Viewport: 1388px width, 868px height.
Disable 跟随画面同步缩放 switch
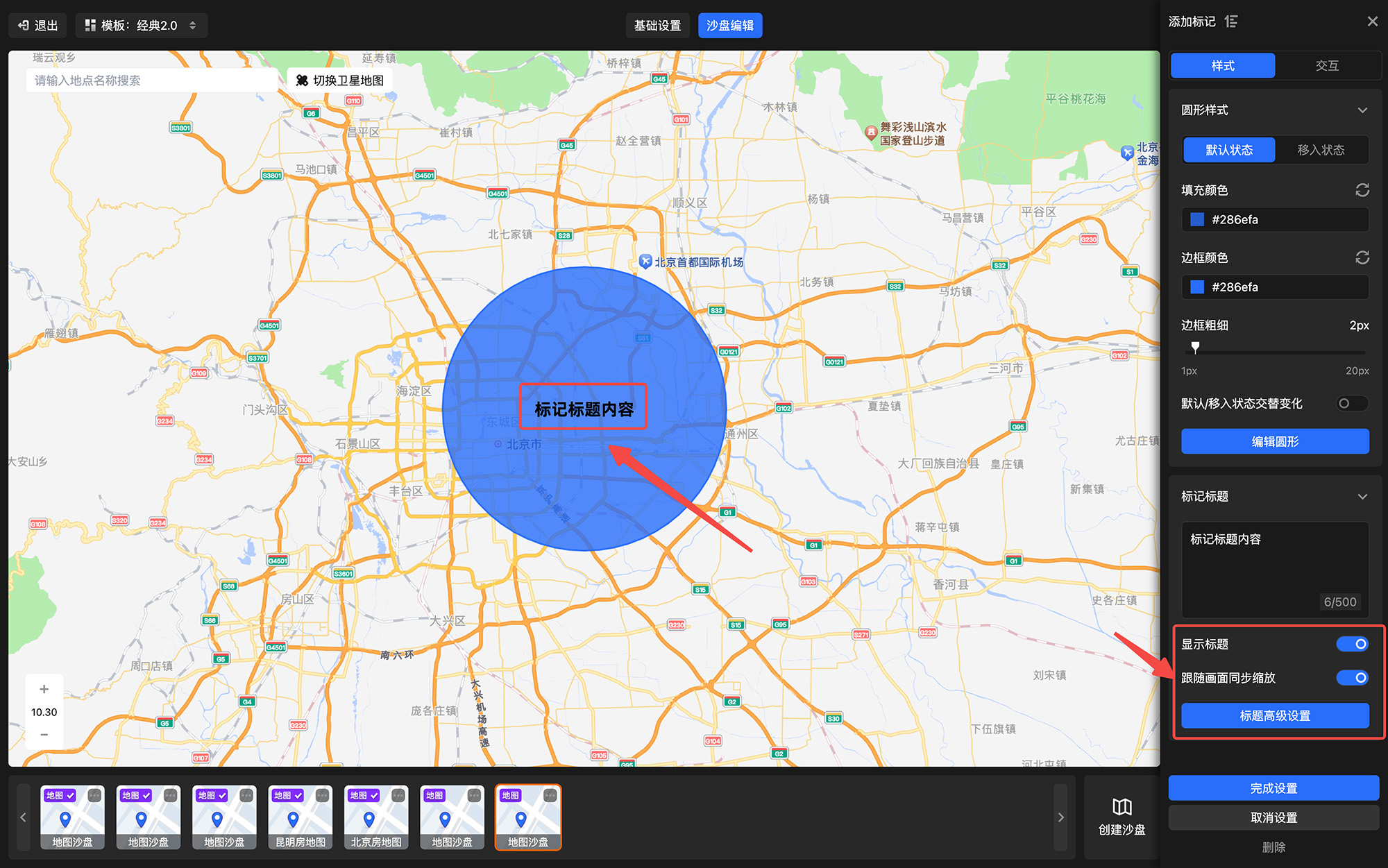(1352, 678)
